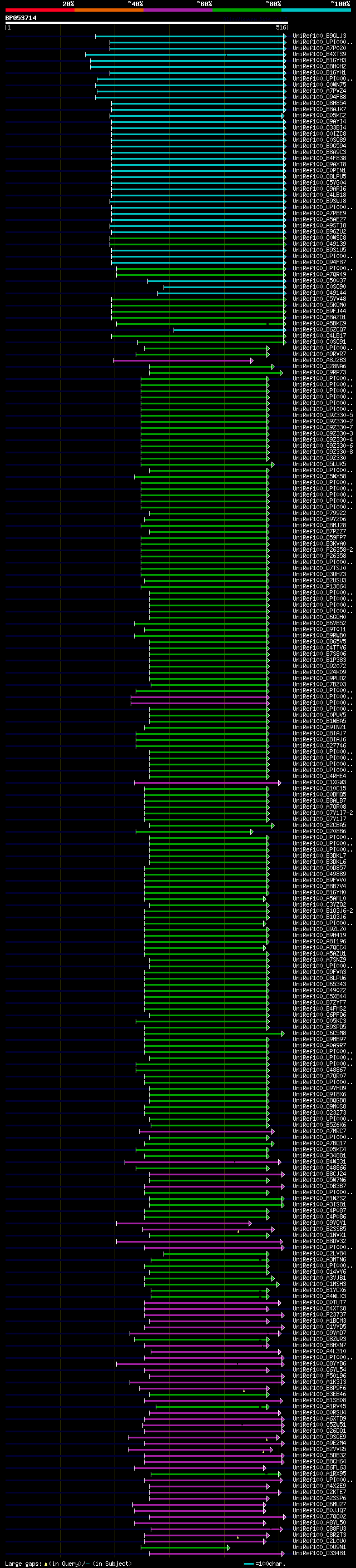Select the UniRef100_A6XTD9 label

(319, 1419)
